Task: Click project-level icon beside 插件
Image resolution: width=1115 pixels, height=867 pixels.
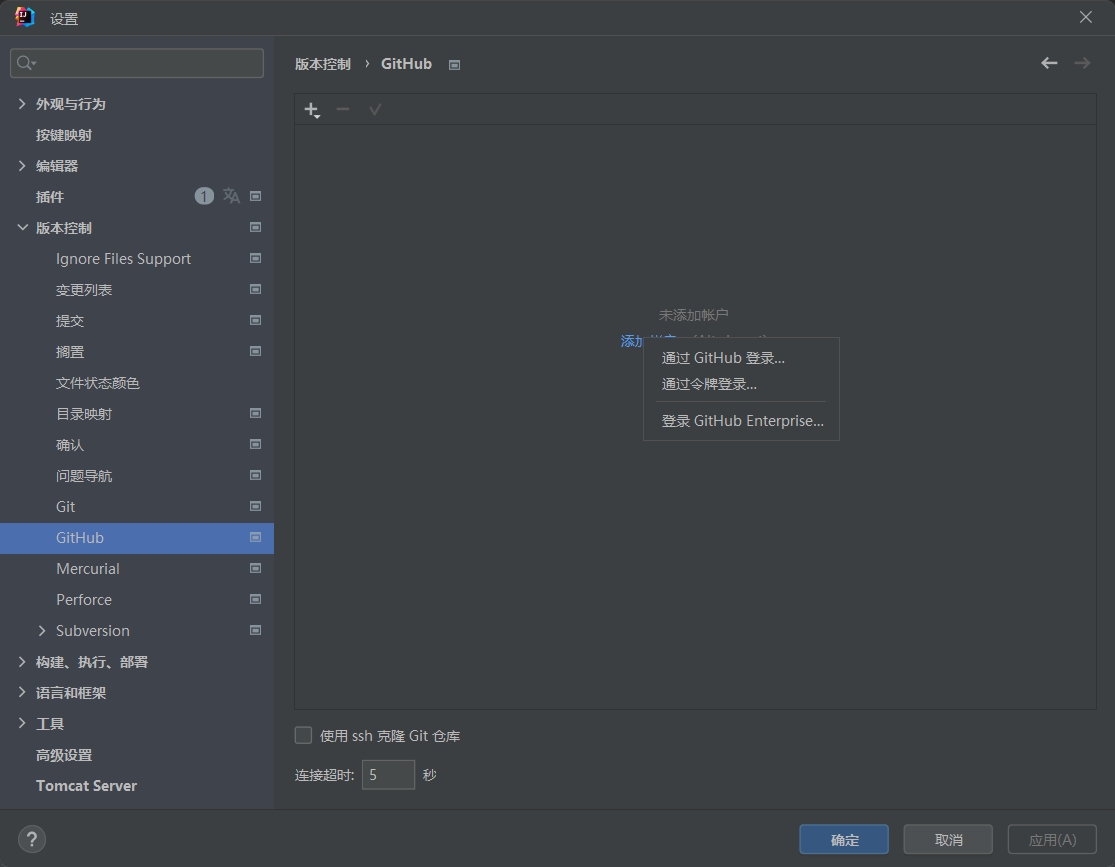Action: coord(255,196)
